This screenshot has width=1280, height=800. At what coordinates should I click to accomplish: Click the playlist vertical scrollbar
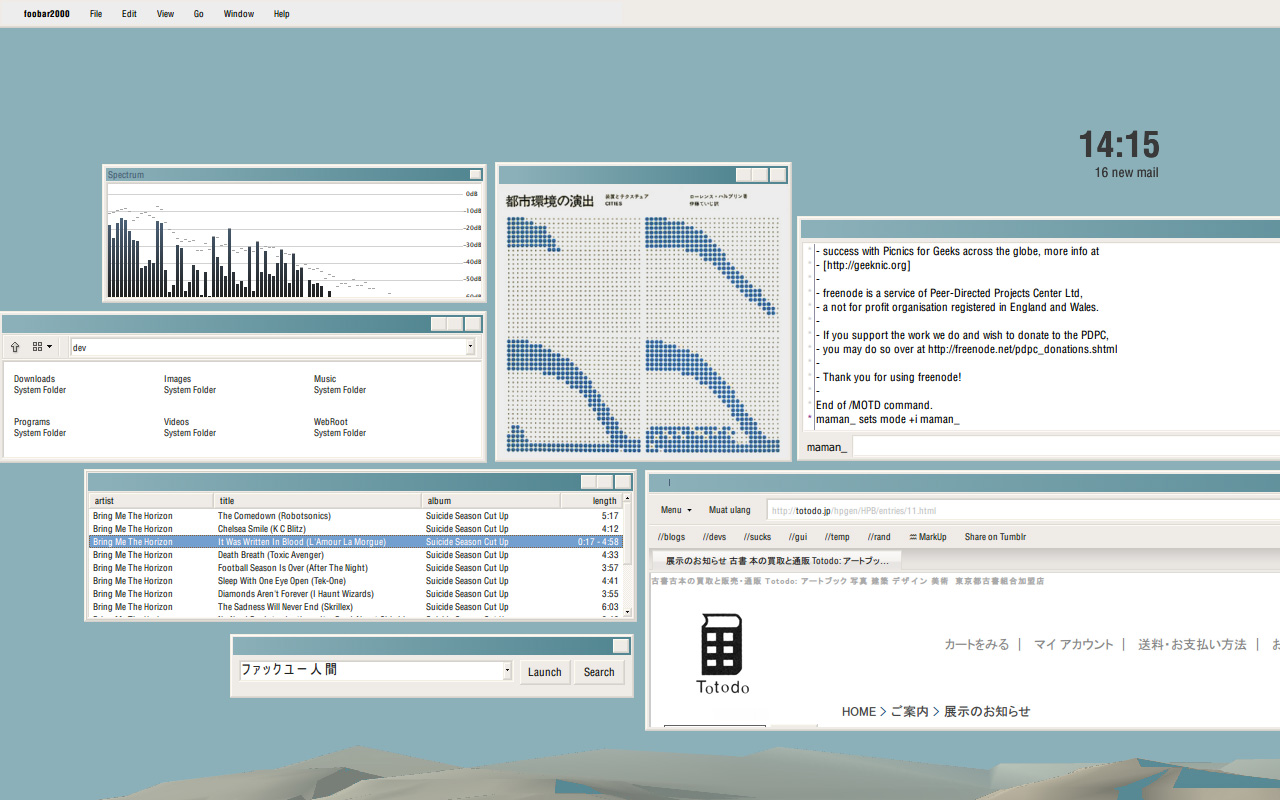[x=628, y=555]
